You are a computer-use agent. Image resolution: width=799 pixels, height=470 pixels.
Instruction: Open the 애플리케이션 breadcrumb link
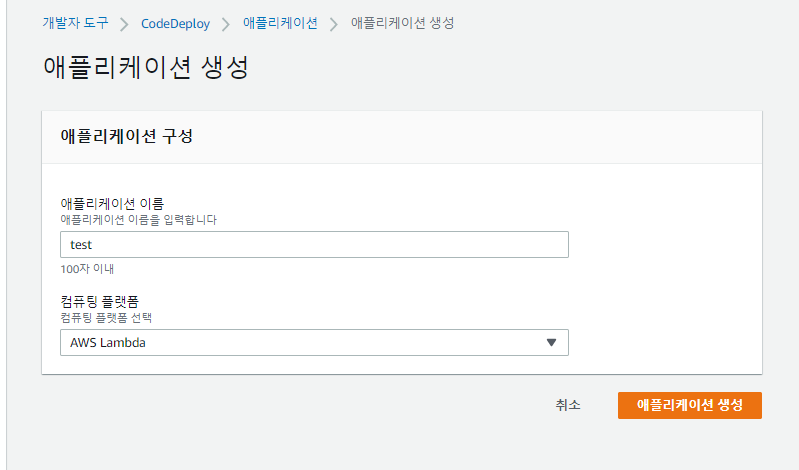pos(280,23)
